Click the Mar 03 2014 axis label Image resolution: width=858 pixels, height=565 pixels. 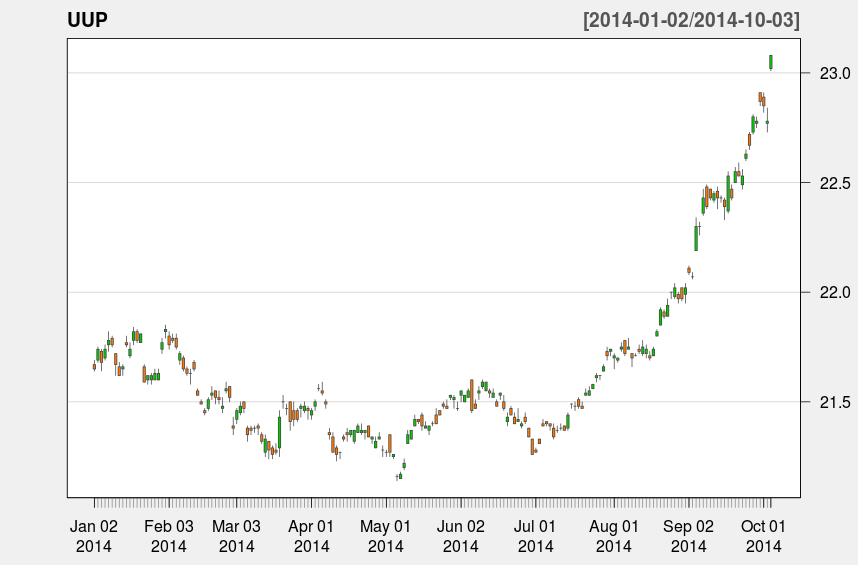pyautogui.click(x=236, y=536)
